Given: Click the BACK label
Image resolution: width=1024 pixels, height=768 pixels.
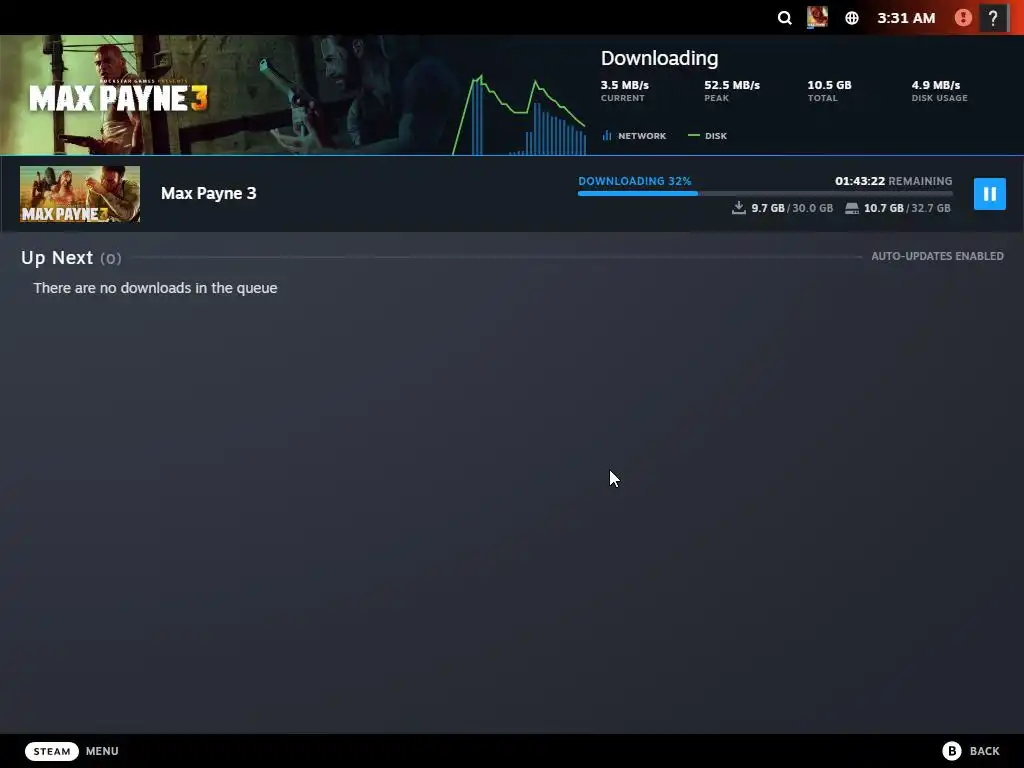Looking at the screenshot, I should pyautogui.click(x=984, y=751).
